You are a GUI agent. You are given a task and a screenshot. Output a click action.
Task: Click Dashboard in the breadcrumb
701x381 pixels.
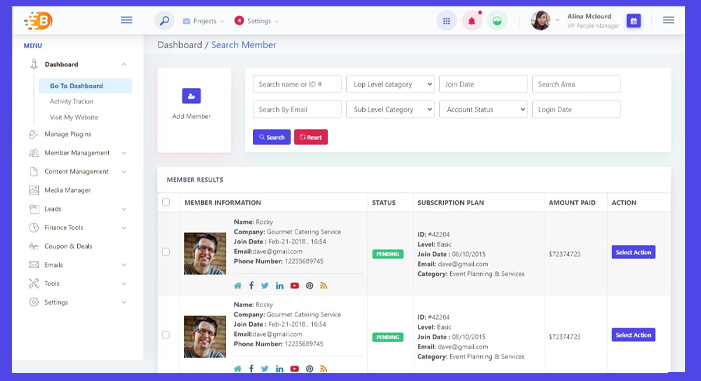[x=180, y=45]
